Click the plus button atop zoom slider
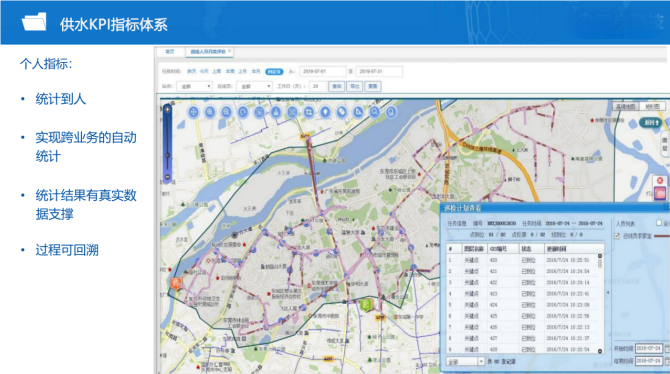Image resolution: width=670 pixels, height=374 pixels. coord(168,110)
